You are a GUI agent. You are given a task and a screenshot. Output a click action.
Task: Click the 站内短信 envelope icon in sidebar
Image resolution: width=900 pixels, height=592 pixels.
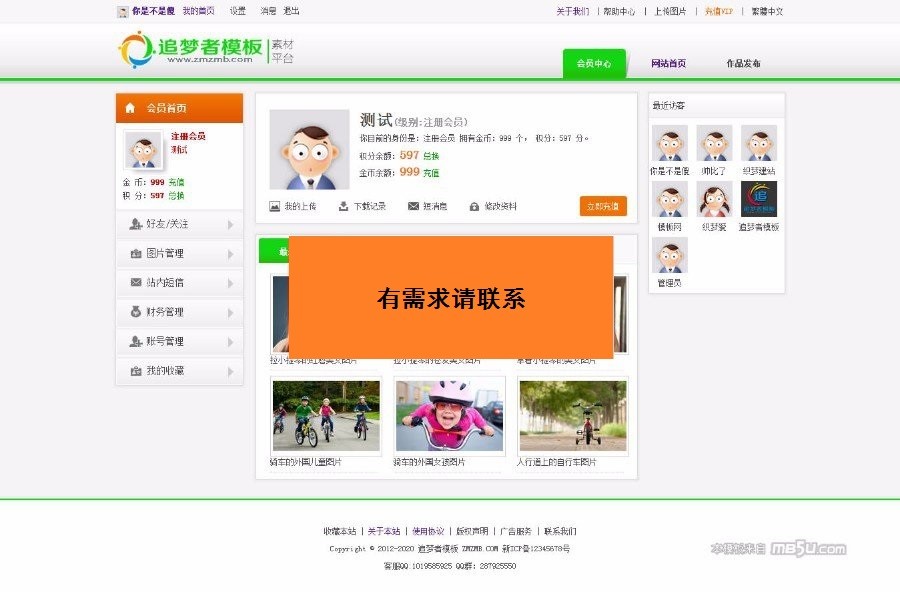click(136, 283)
